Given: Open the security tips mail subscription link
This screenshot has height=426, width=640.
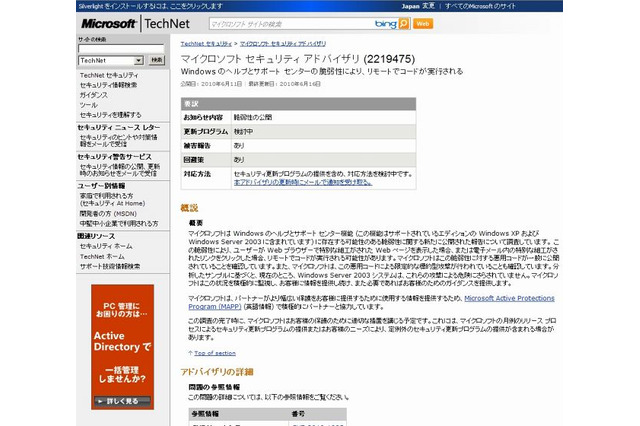Looking at the screenshot, I should 118,140.
